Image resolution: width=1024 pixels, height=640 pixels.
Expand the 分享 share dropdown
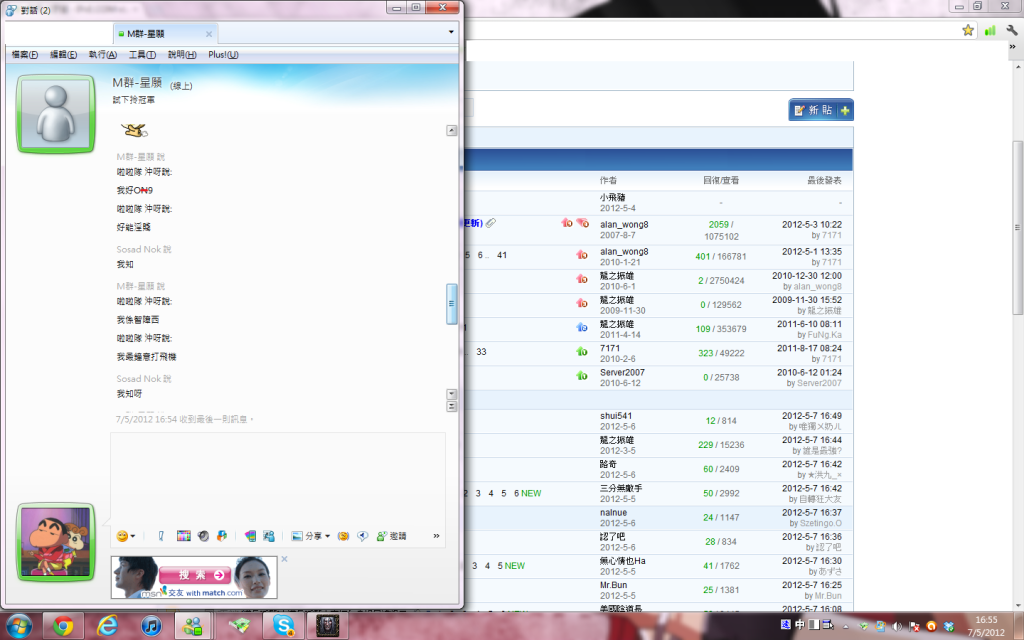tap(311, 536)
